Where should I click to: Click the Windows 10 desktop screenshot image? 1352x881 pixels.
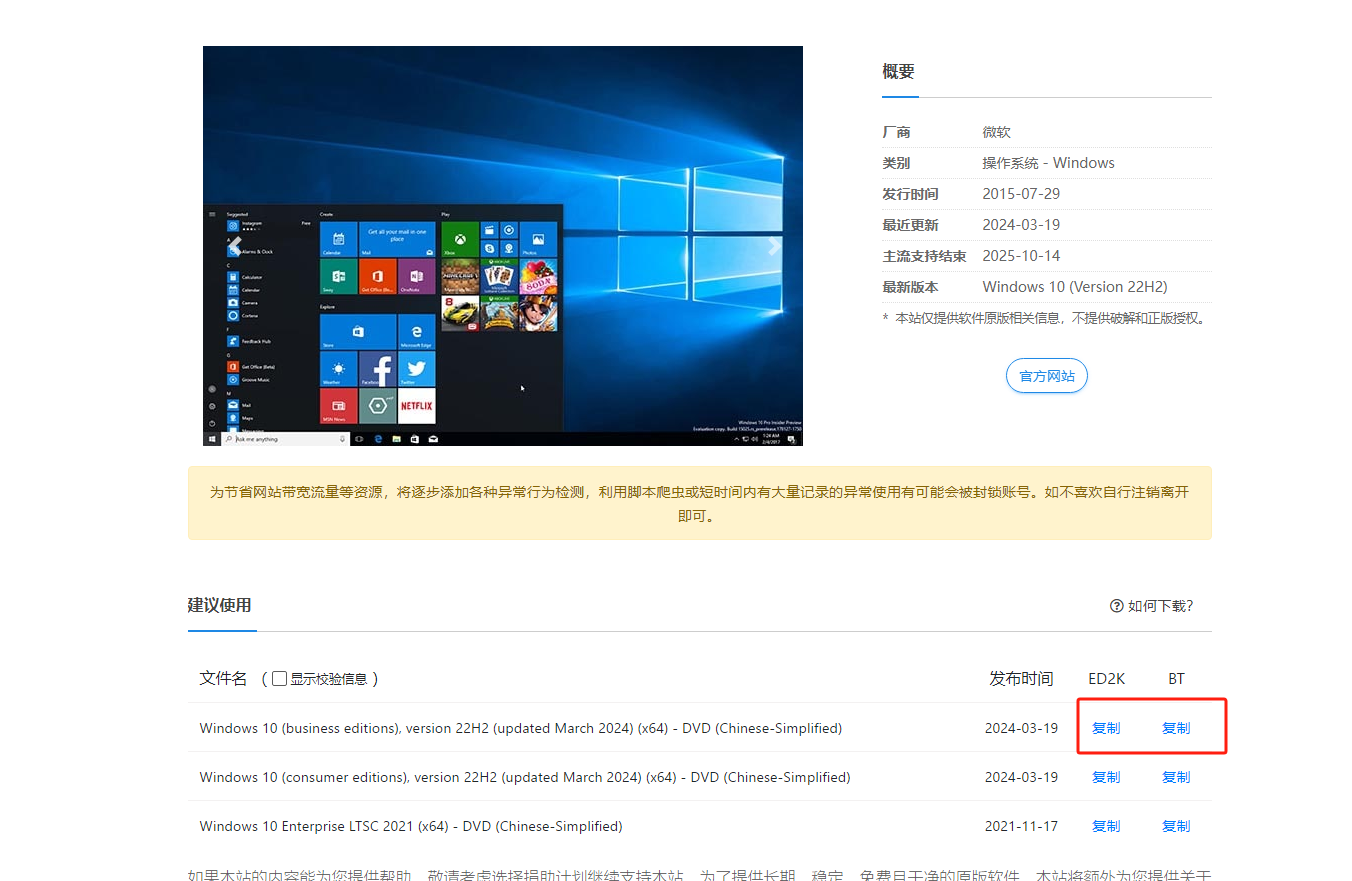pos(503,245)
